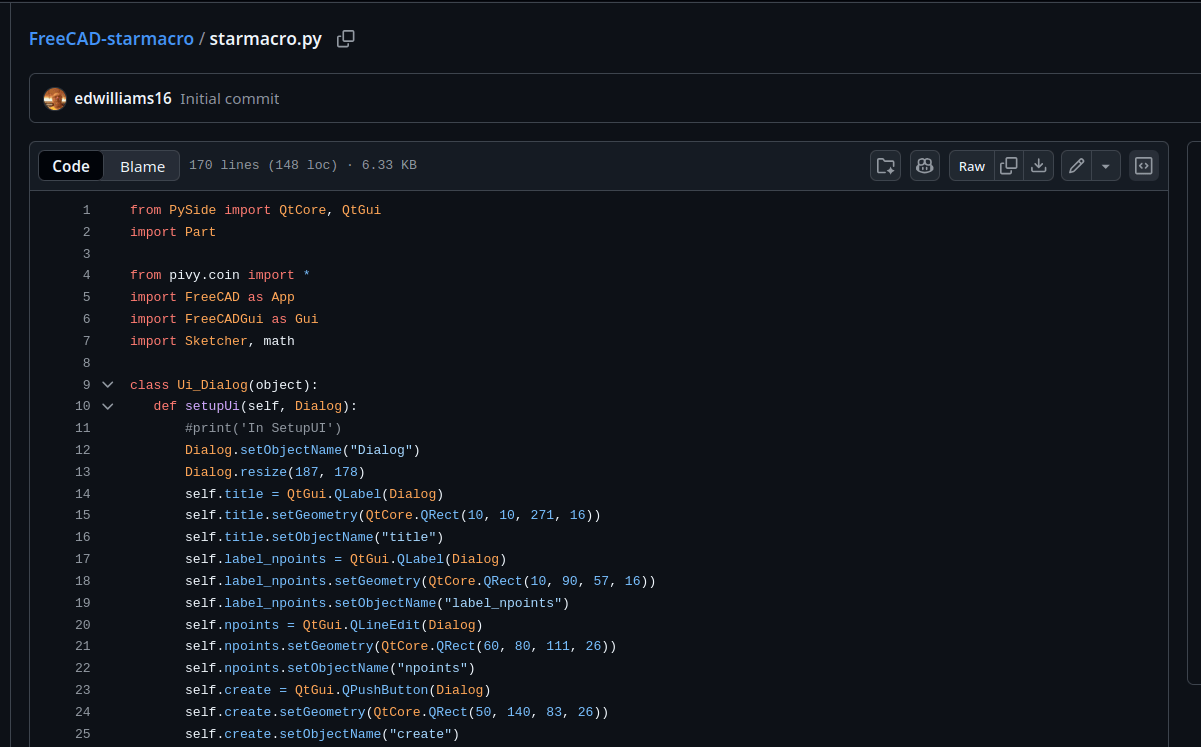Copy the raw file contents
Screen dimensions: 1201x747
pyautogui.click(x=1009, y=165)
